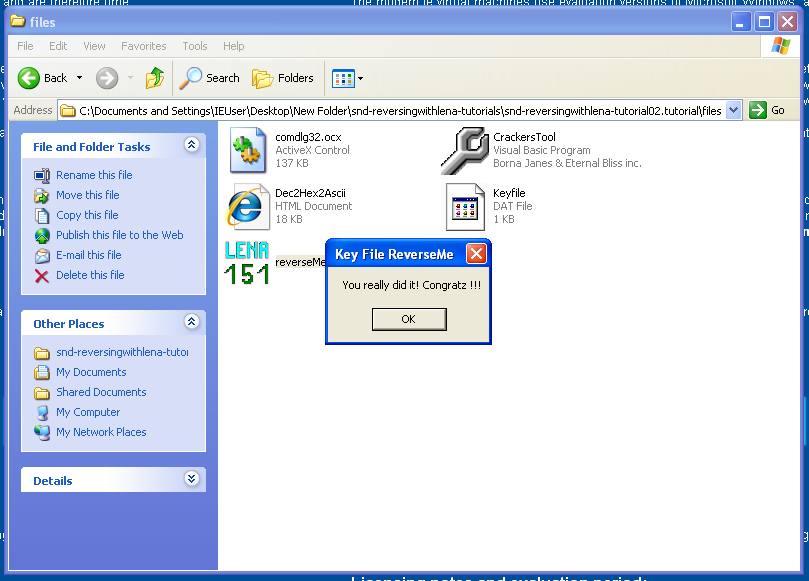Click Delete this file
Viewport: 809px width, 581px height.
90,276
